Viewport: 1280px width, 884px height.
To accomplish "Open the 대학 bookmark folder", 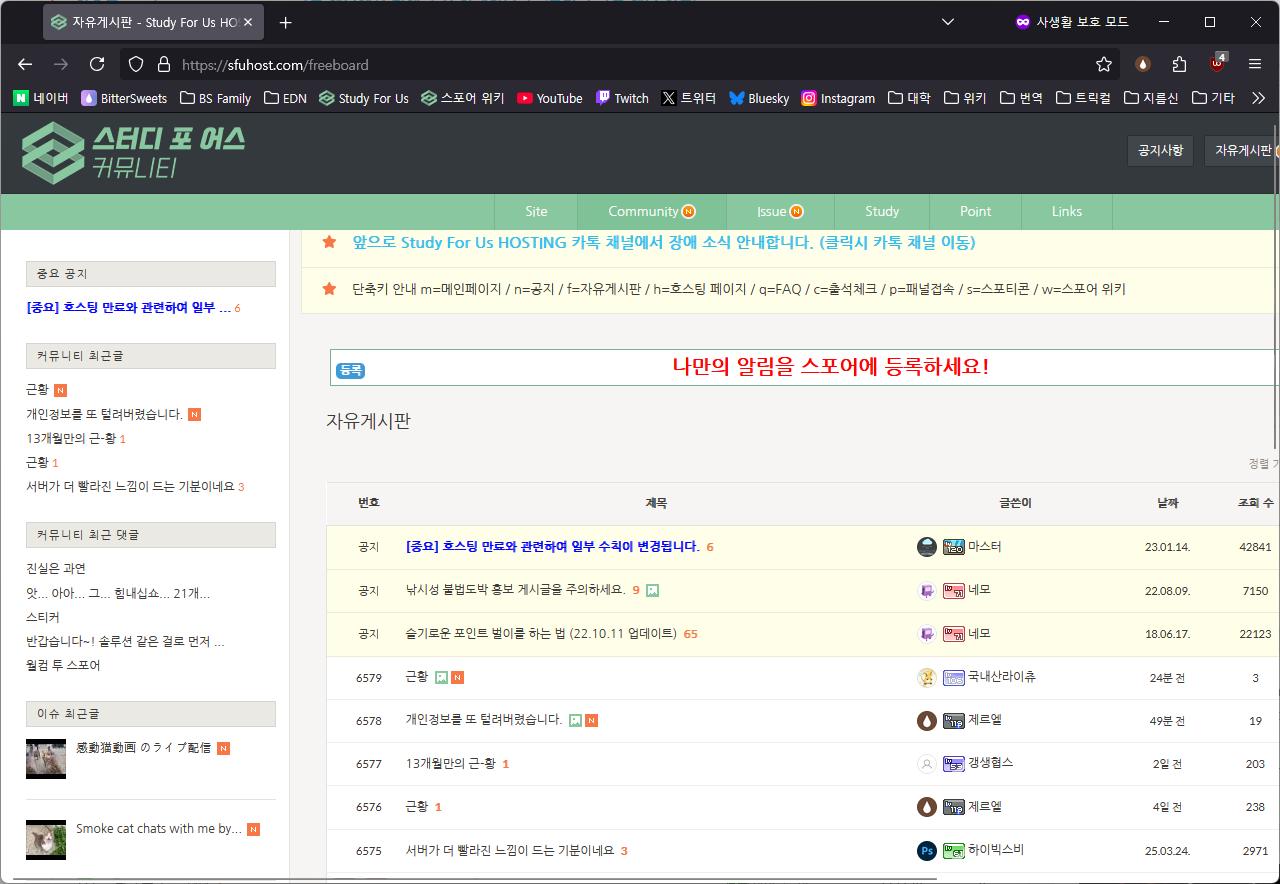I will coord(909,98).
